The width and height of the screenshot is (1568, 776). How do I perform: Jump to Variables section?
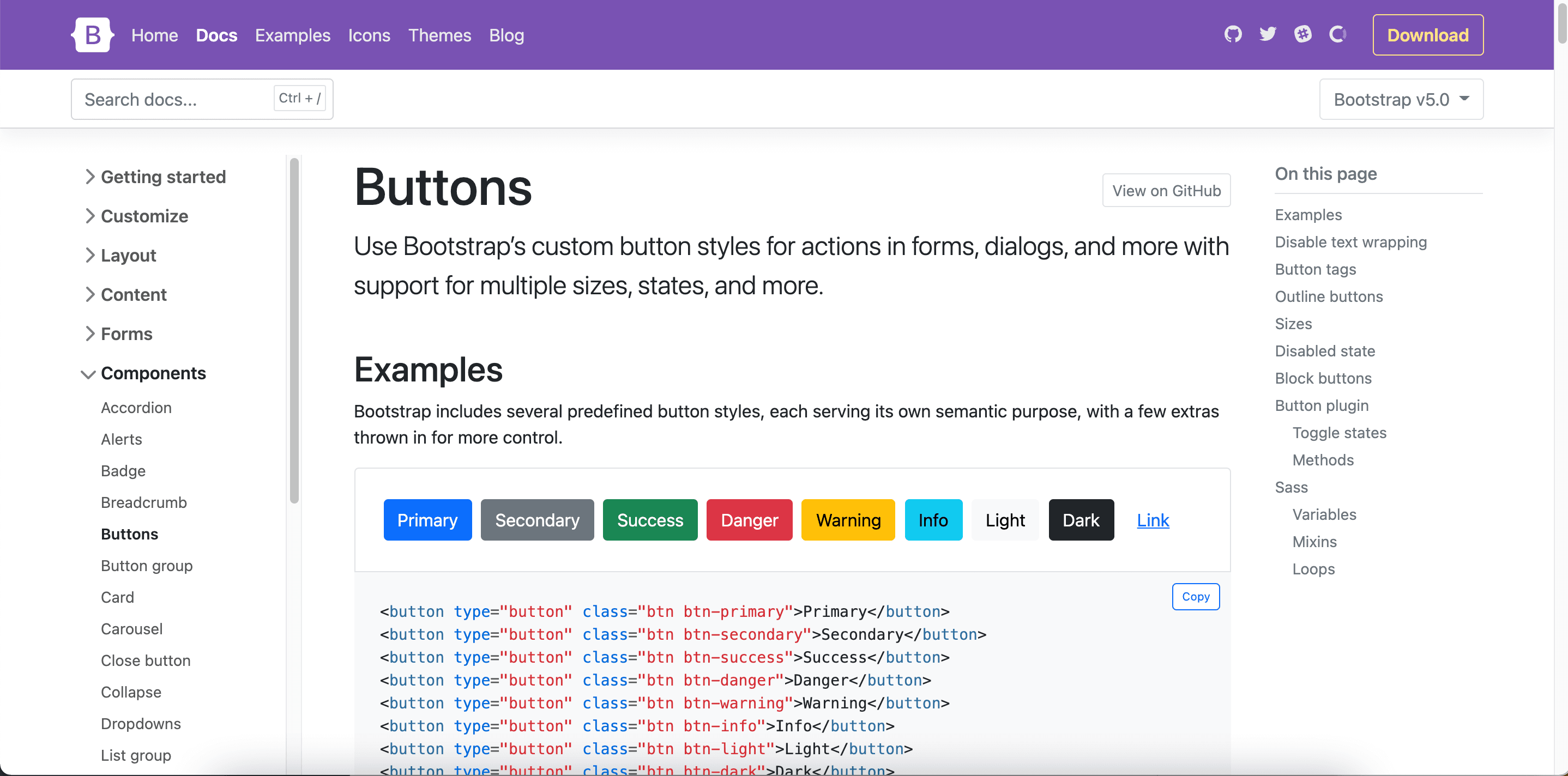[x=1324, y=515]
